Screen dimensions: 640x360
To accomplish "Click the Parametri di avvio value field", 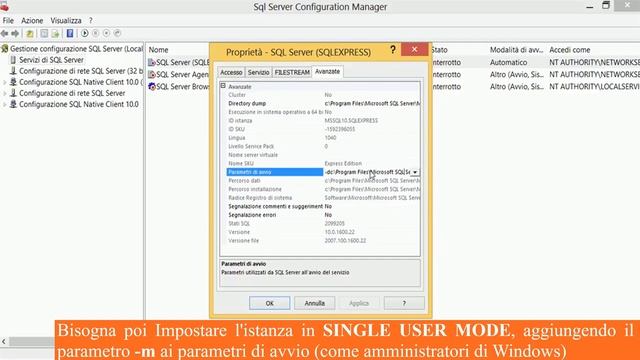I will pyautogui.click(x=367, y=172).
